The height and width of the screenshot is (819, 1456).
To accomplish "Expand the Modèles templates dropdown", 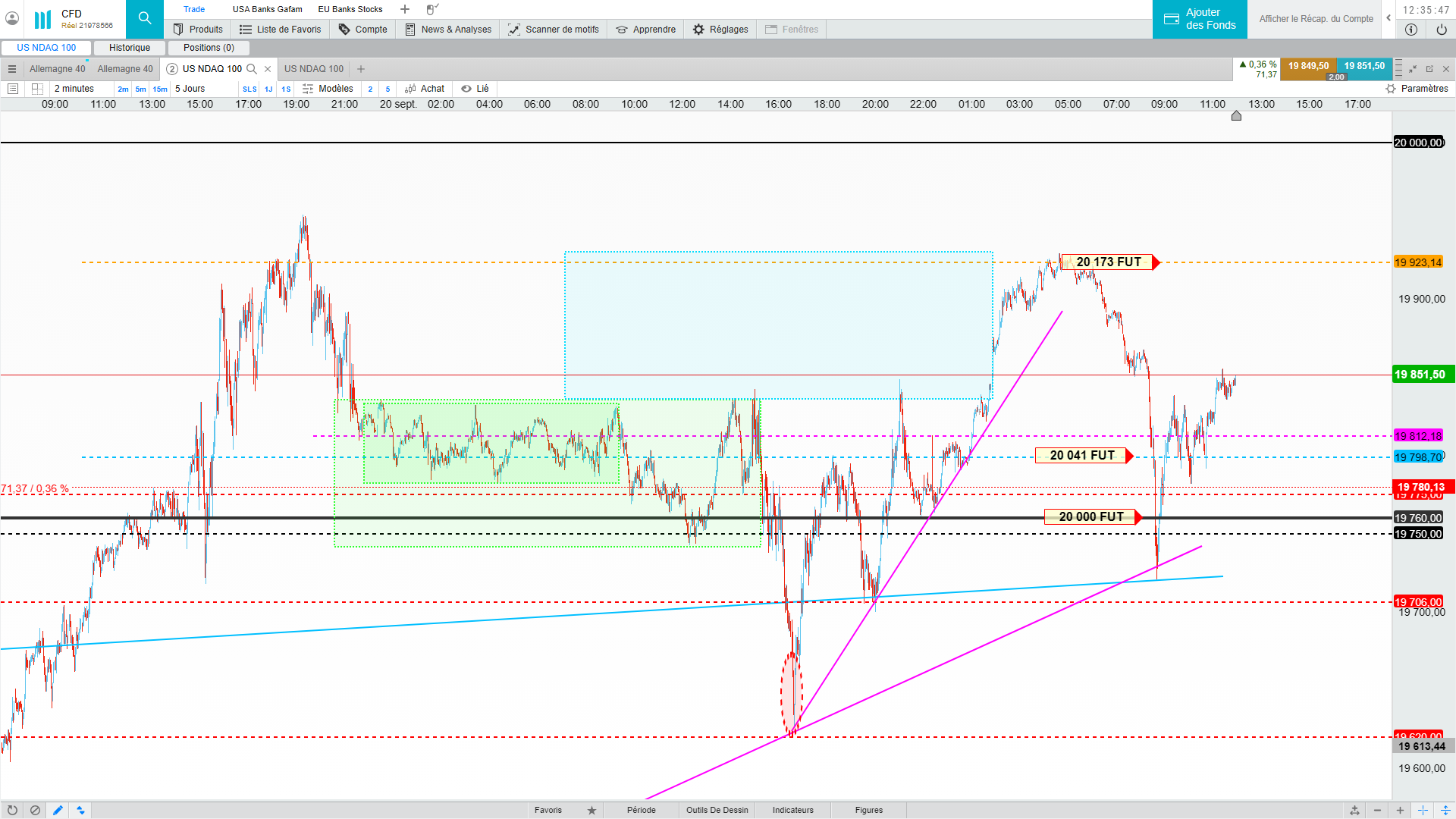I will [328, 89].
